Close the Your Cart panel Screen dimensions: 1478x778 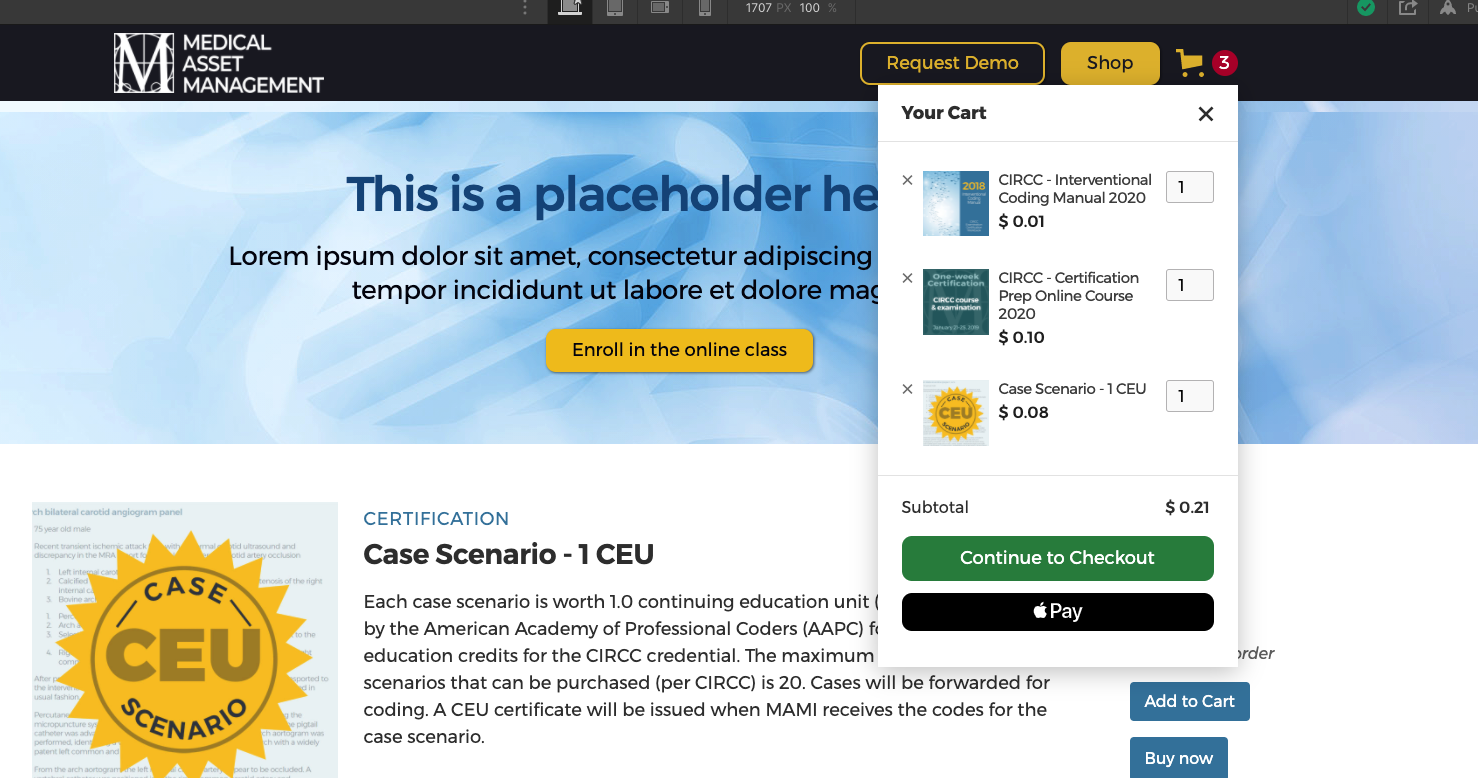1206,114
